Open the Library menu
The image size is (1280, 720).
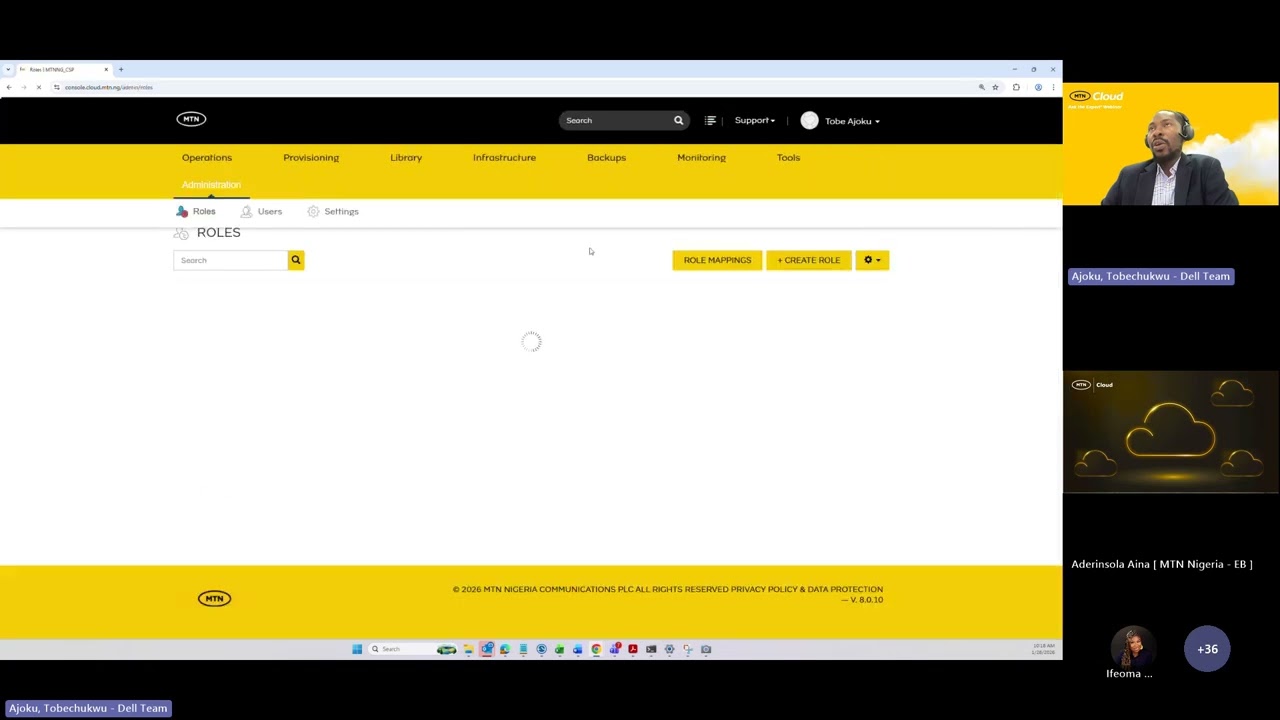pos(406,157)
